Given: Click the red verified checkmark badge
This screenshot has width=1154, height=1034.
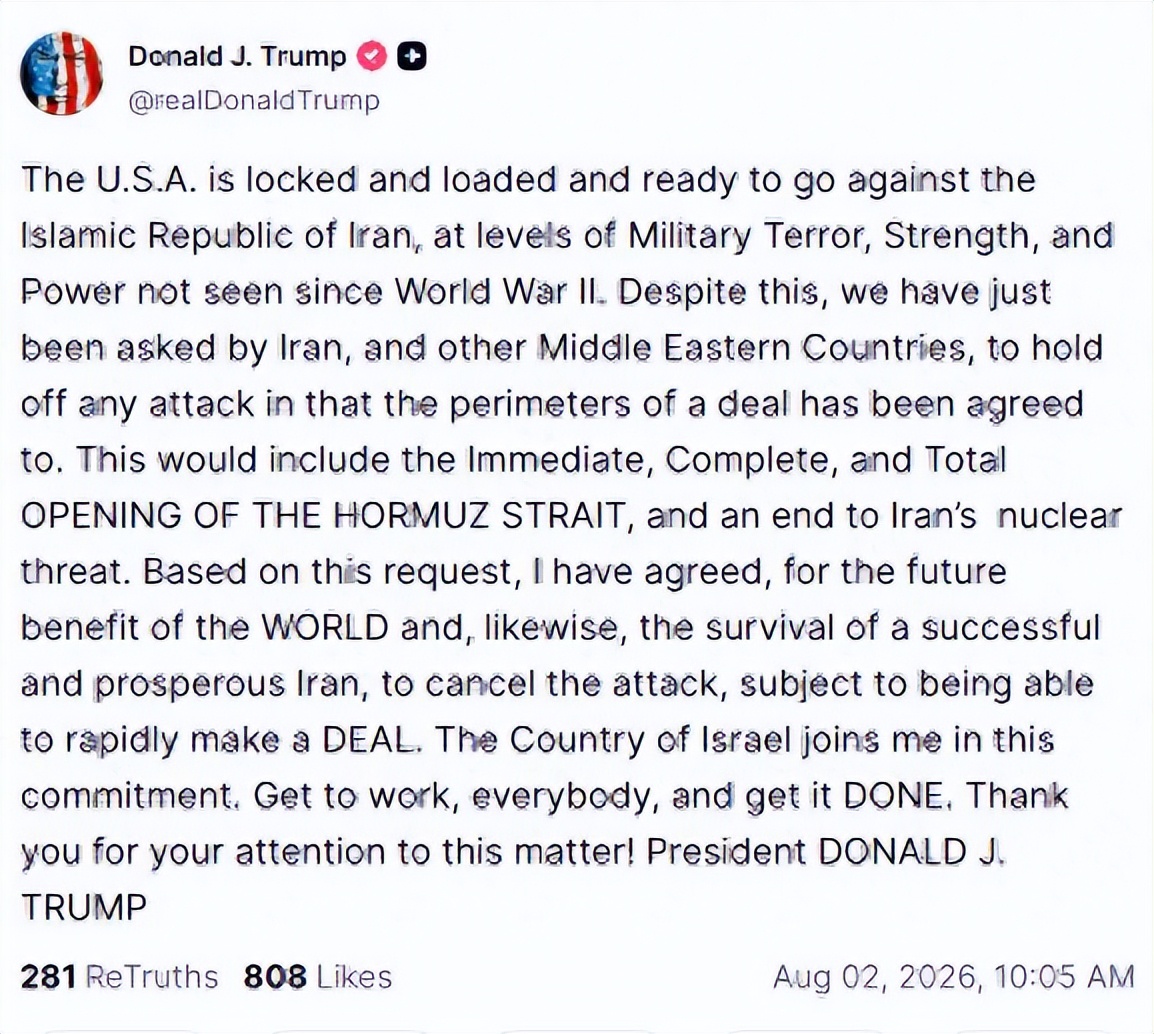Looking at the screenshot, I should [x=372, y=56].
